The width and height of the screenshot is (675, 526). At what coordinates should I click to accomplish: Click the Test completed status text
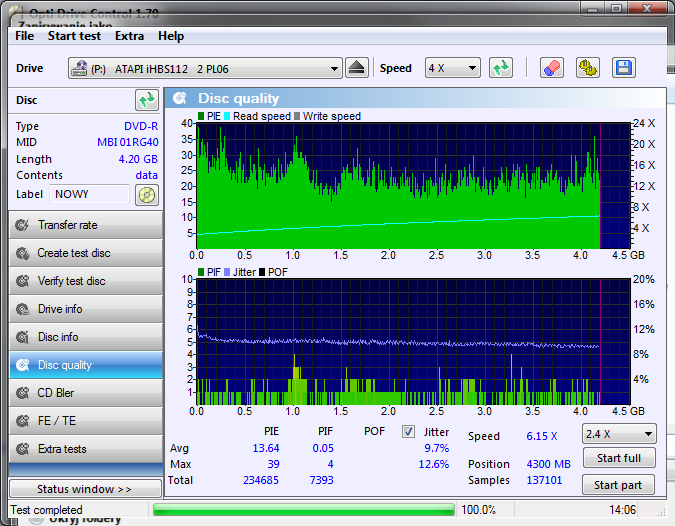46,510
